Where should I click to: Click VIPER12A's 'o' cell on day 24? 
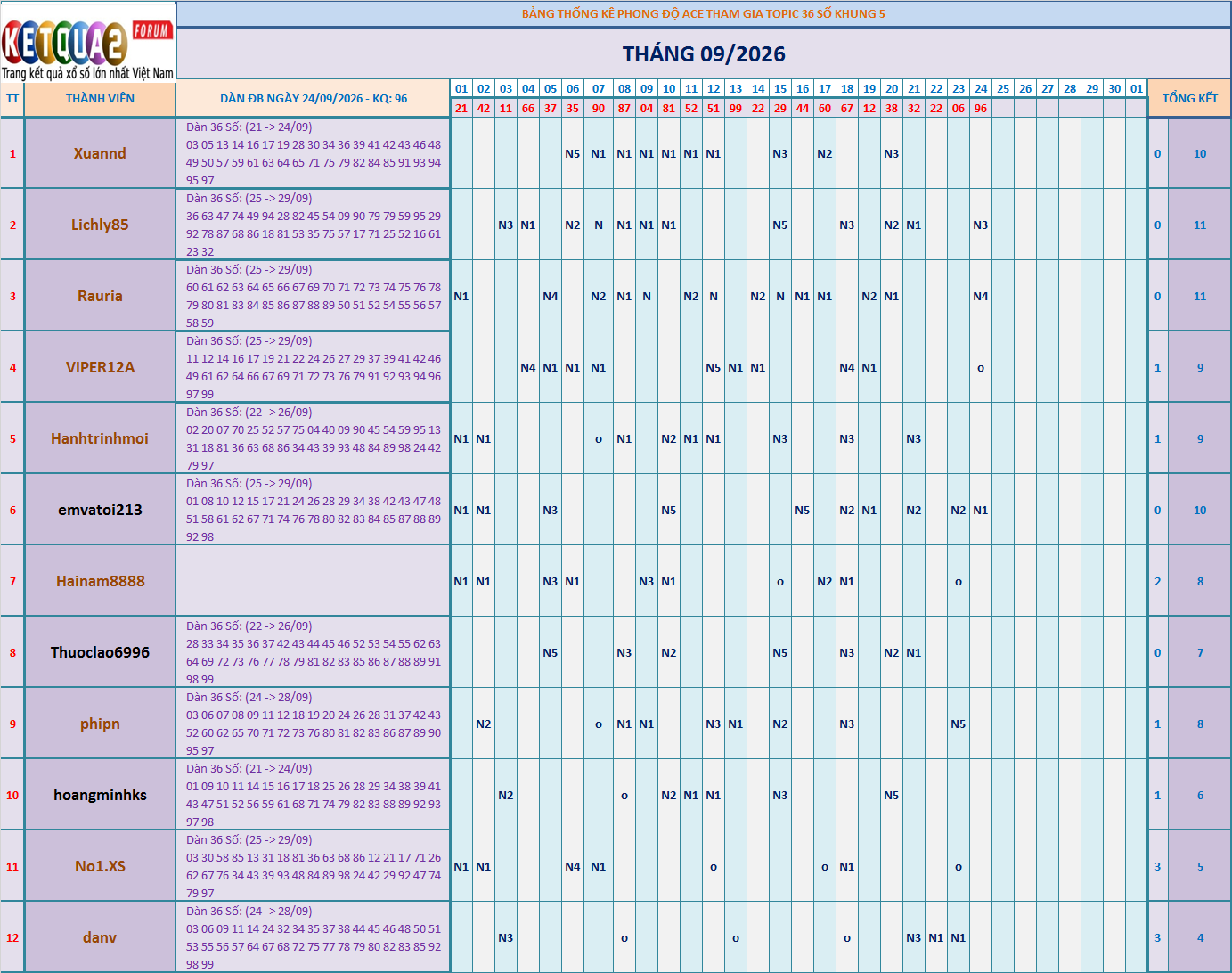coord(981,367)
